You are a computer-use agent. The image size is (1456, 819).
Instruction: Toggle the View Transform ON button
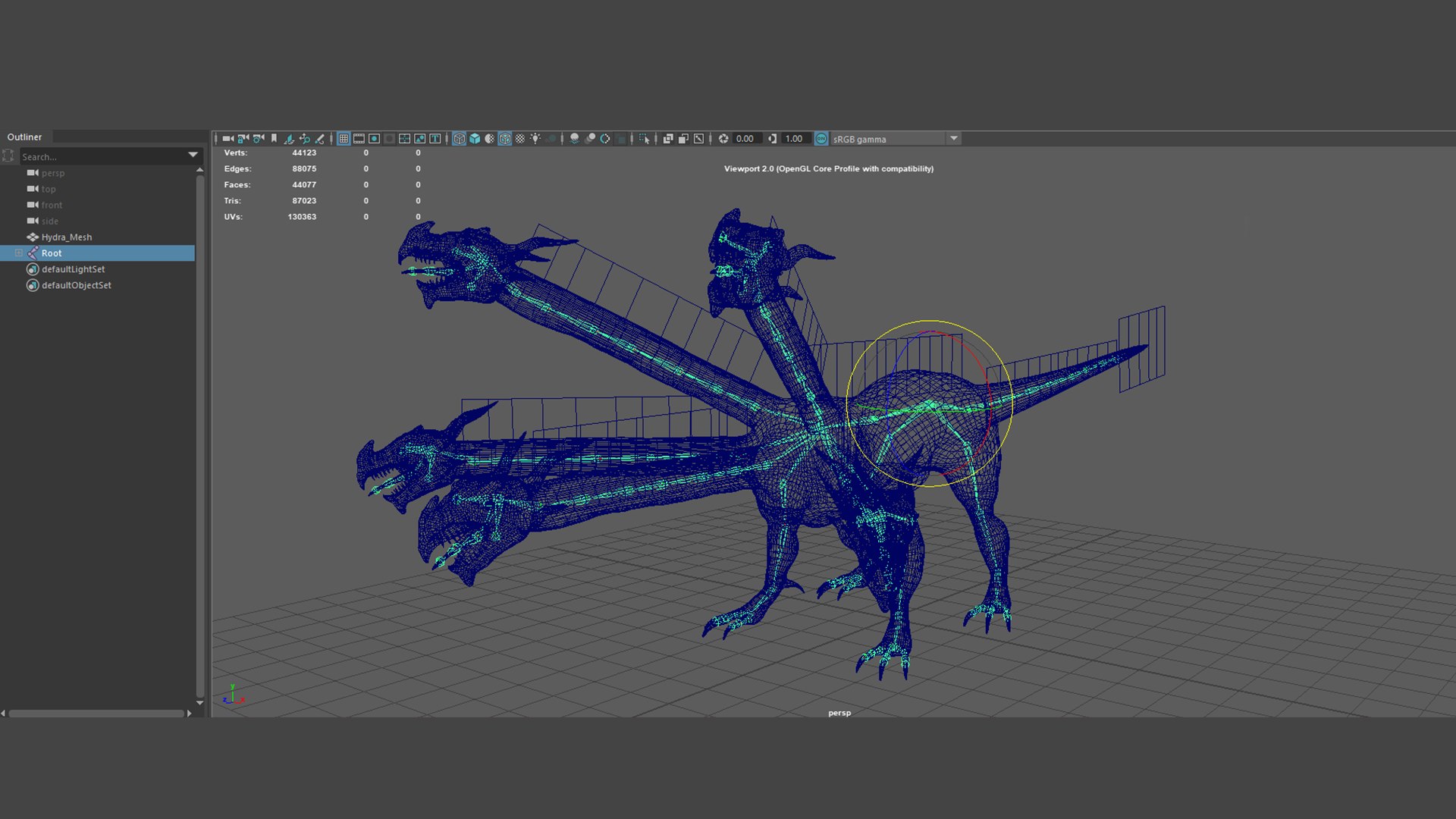pos(821,139)
